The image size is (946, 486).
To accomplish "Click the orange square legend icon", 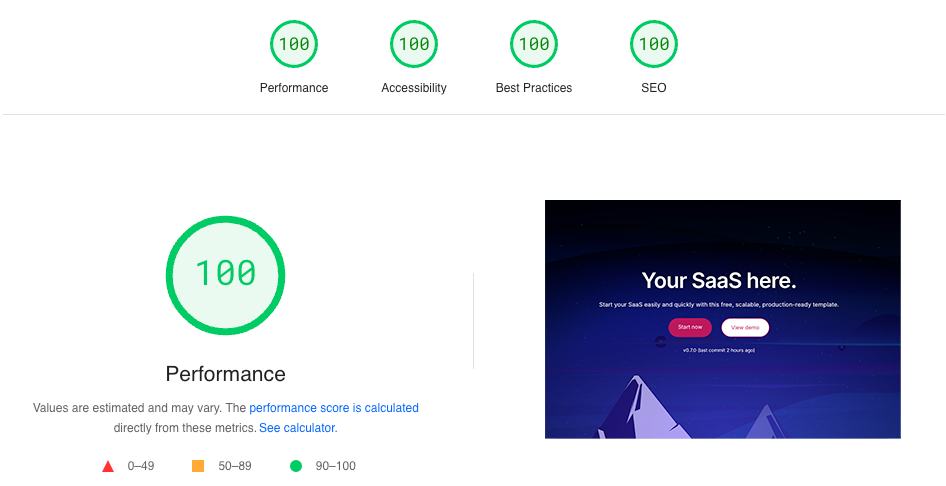I will pos(198,466).
